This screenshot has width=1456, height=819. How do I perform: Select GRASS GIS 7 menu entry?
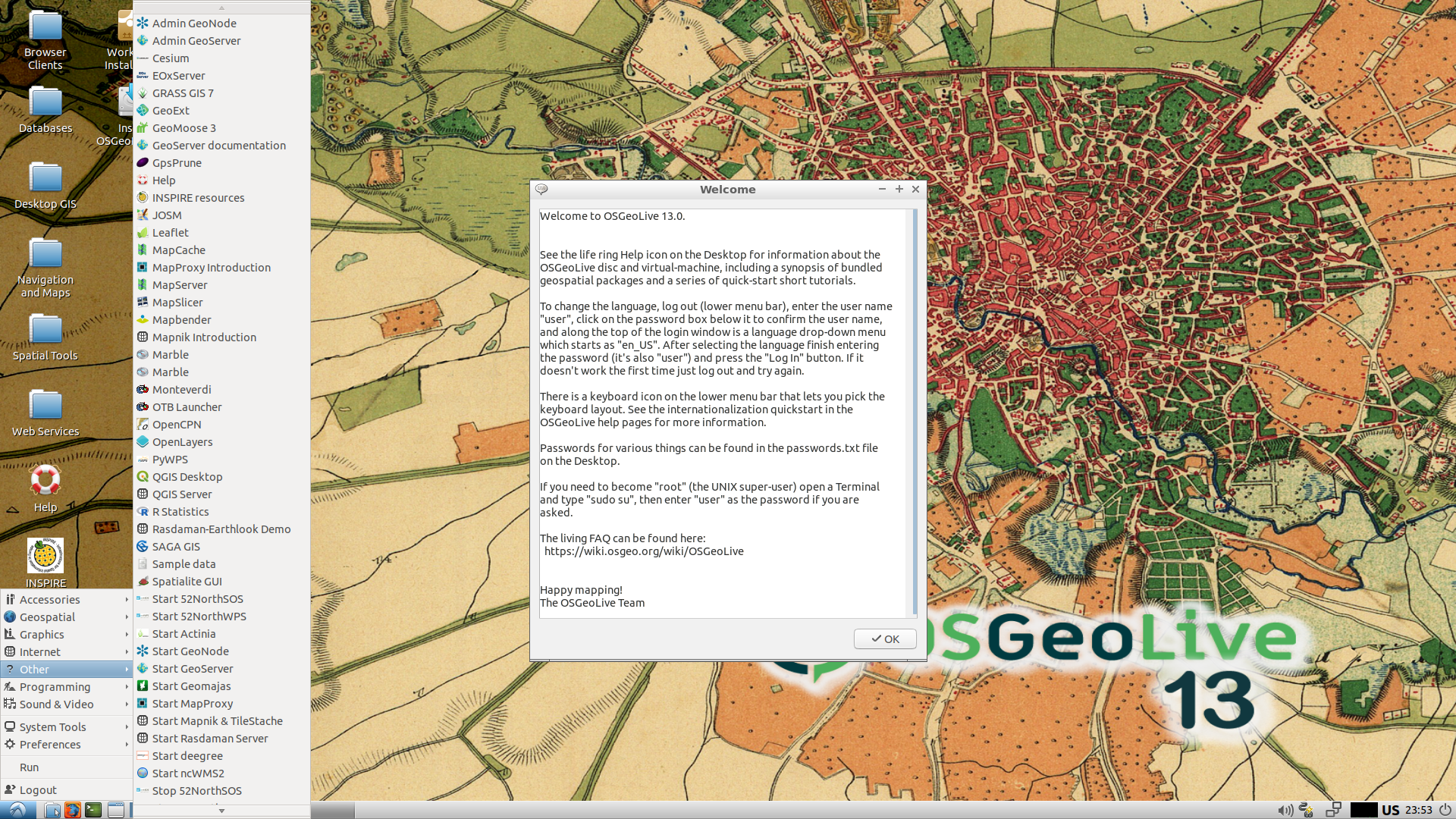[221, 93]
